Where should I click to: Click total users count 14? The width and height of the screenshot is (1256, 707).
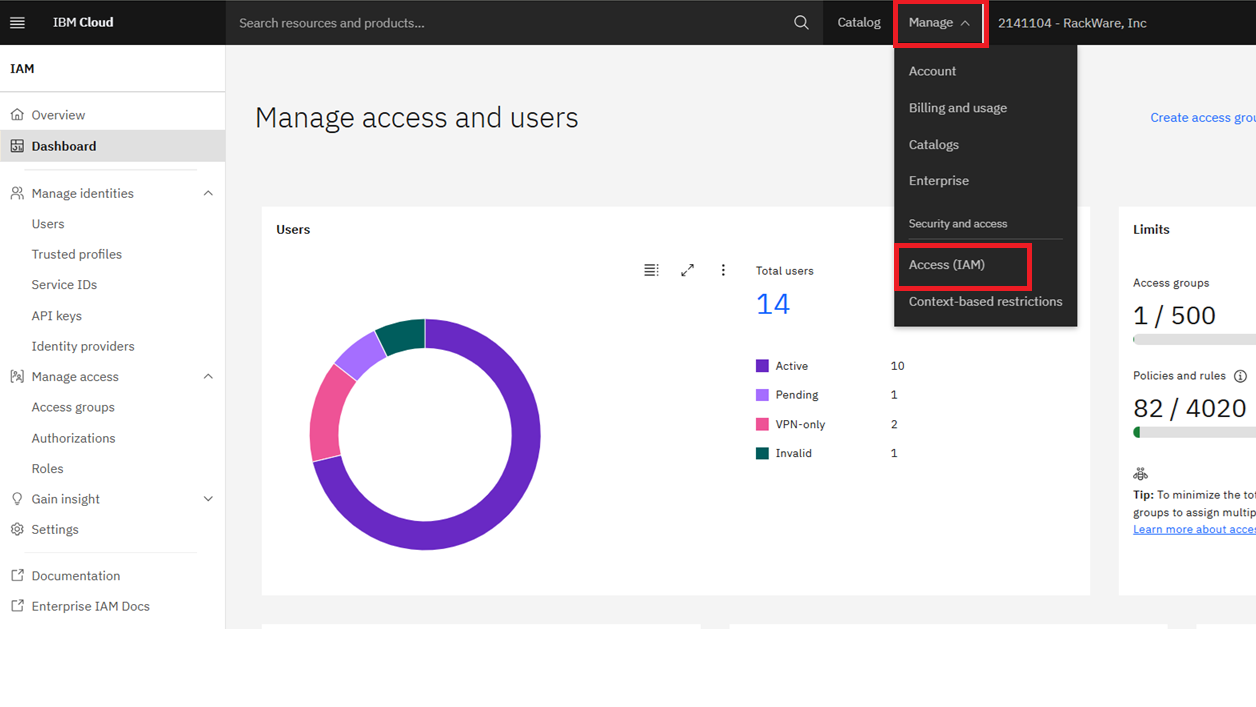(x=772, y=304)
